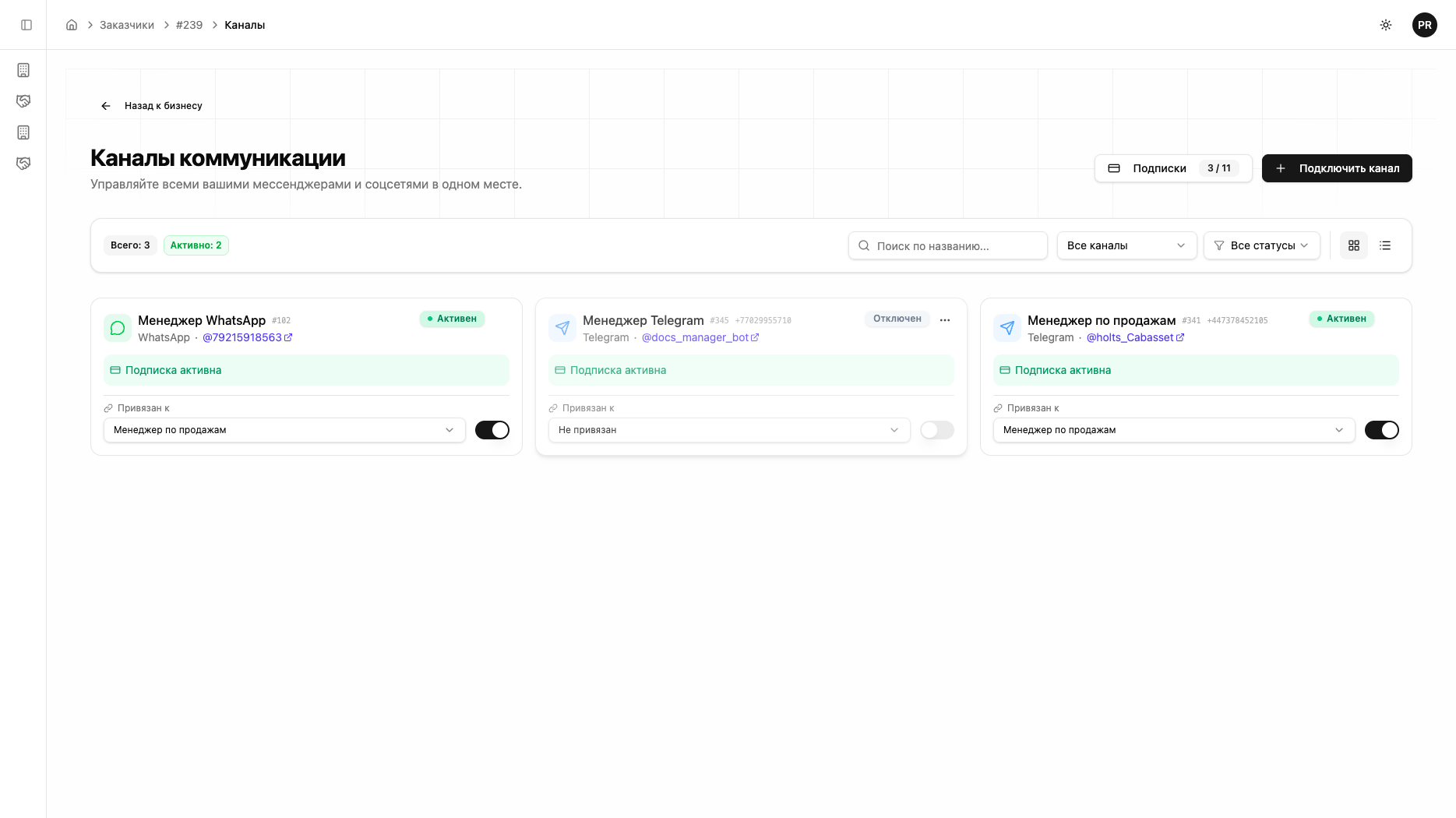Enable the Менеджер Telegram channel toggle
The height and width of the screenshot is (818, 1456).
click(x=936, y=430)
